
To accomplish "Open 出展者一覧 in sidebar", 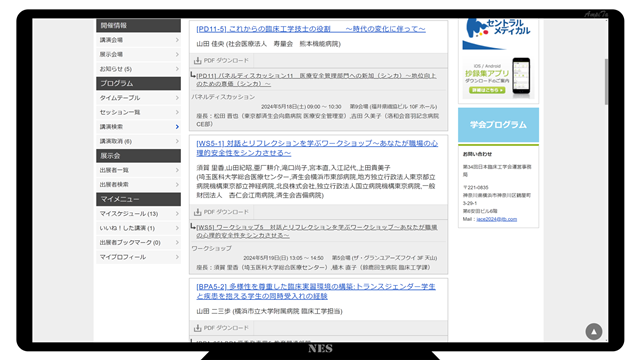I will click(138, 170).
